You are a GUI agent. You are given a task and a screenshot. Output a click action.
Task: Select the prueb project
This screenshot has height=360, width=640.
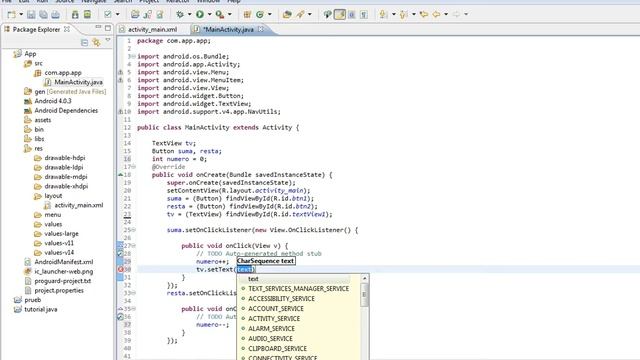(x=32, y=300)
